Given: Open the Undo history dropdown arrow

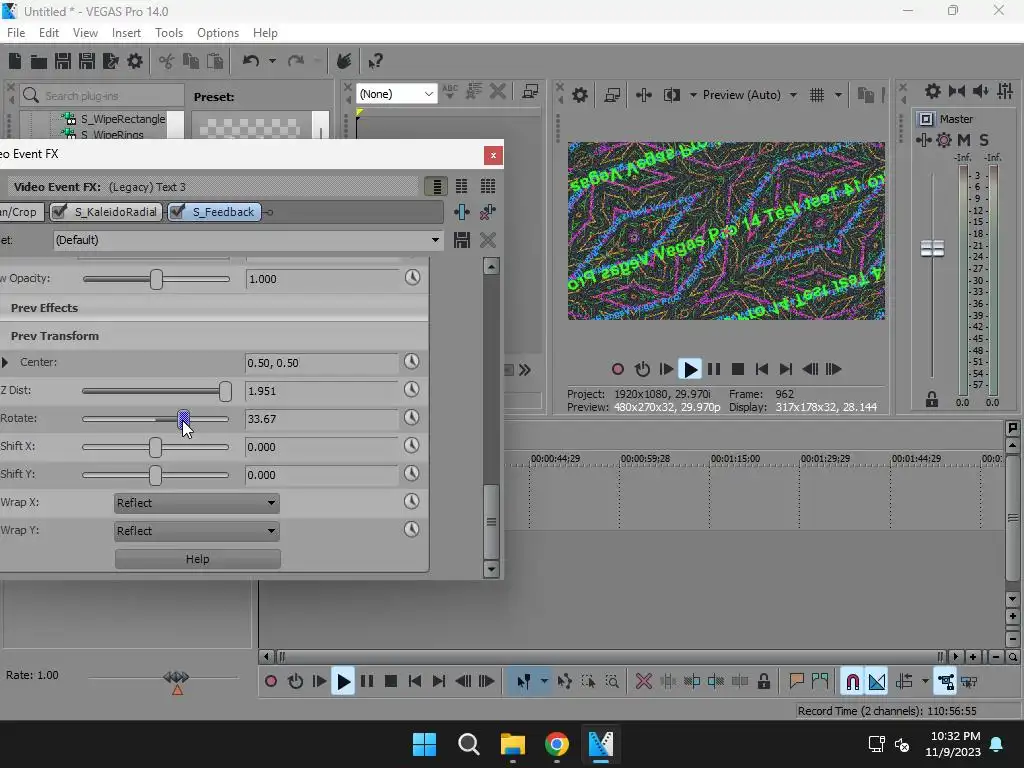Looking at the screenshot, I should coord(272,61).
